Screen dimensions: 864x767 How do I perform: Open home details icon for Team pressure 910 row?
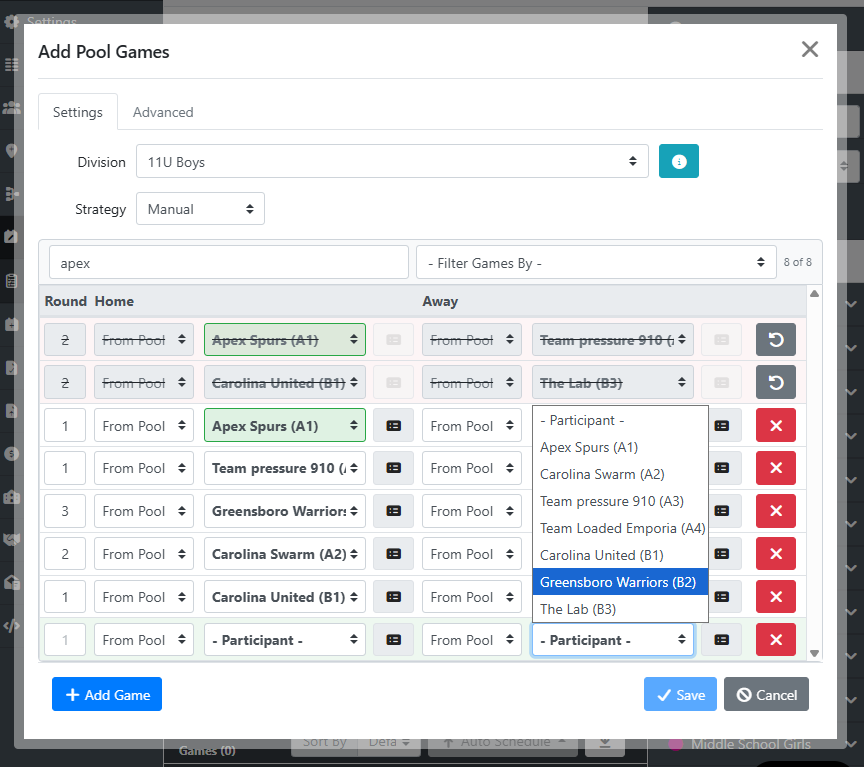[x=393, y=468]
